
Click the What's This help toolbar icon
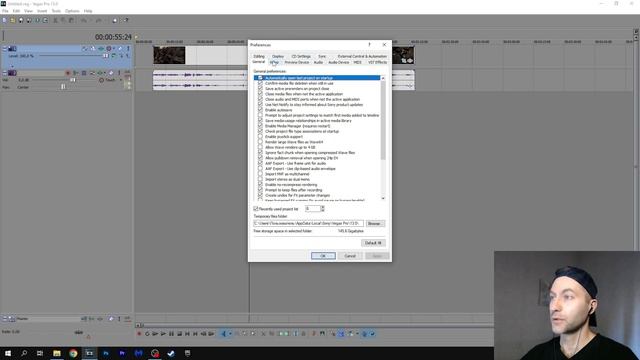tap(126, 20)
